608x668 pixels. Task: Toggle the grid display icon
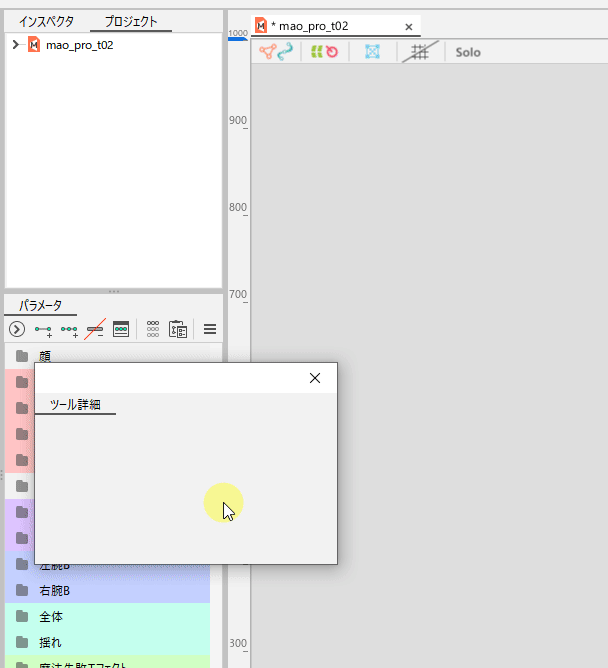[x=420, y=52]
